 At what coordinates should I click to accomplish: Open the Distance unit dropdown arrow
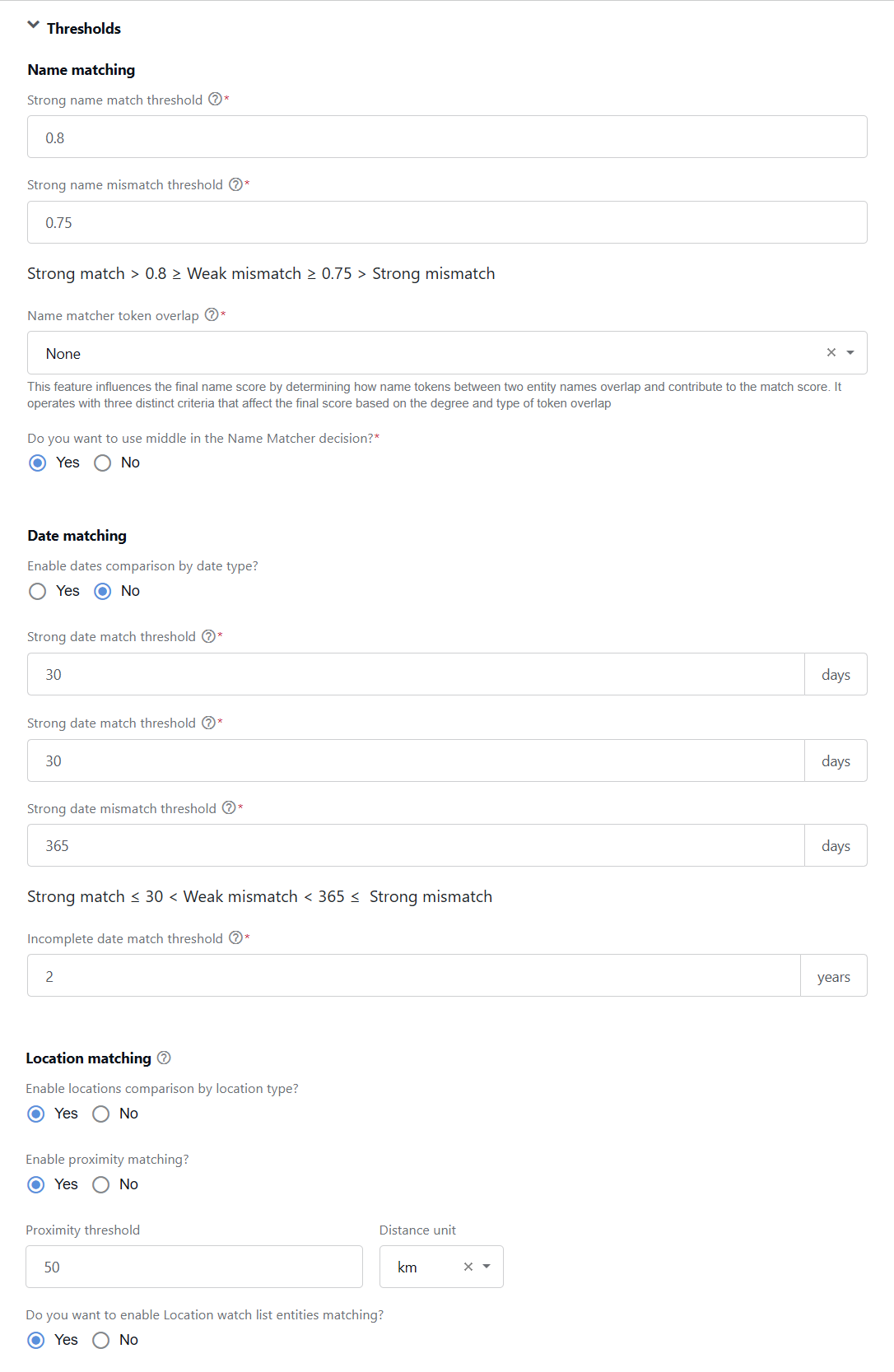point(487,1267)
